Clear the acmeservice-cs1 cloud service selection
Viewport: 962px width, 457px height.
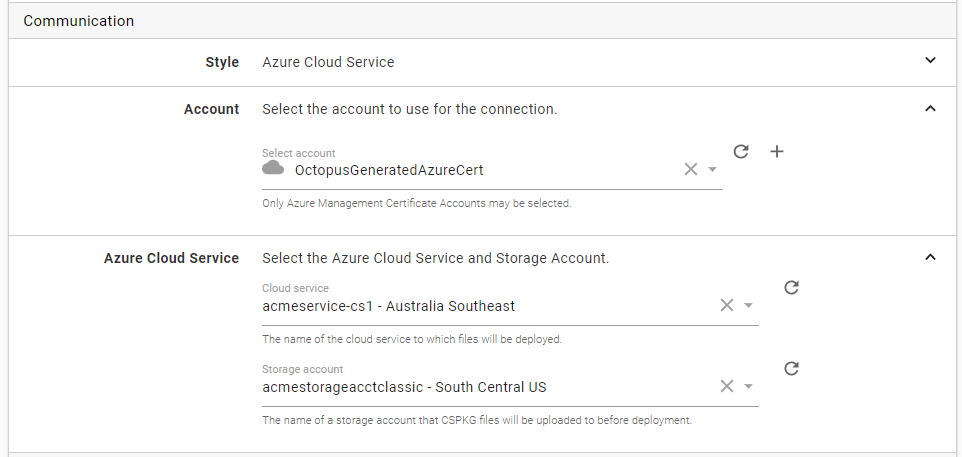click(x=727, y=306)
